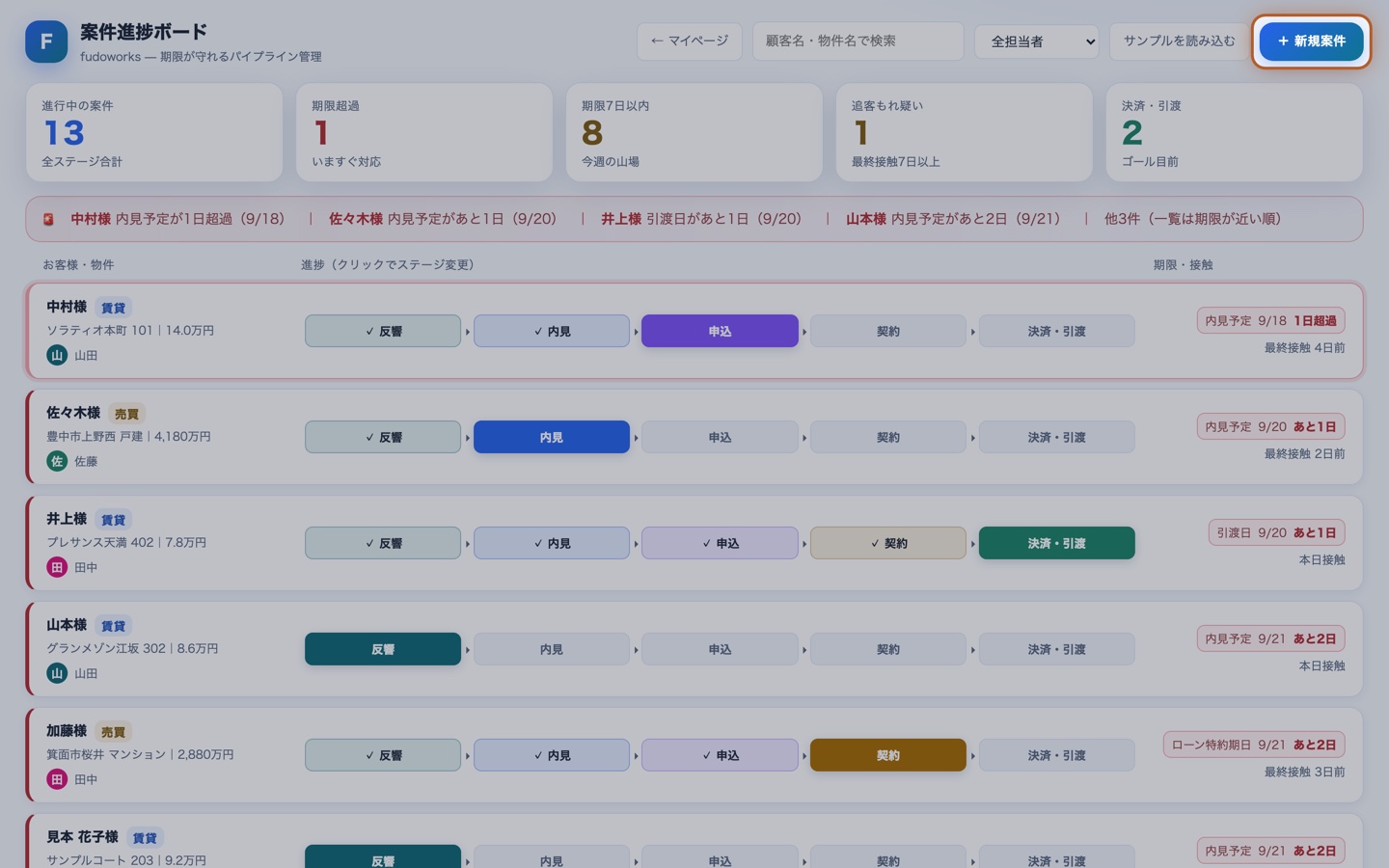Click 引渡日 9/20 あと1日 deadline badge
Image resolution: width=1389 pixels, height=868 pixels.
(x=1276, y=532)
